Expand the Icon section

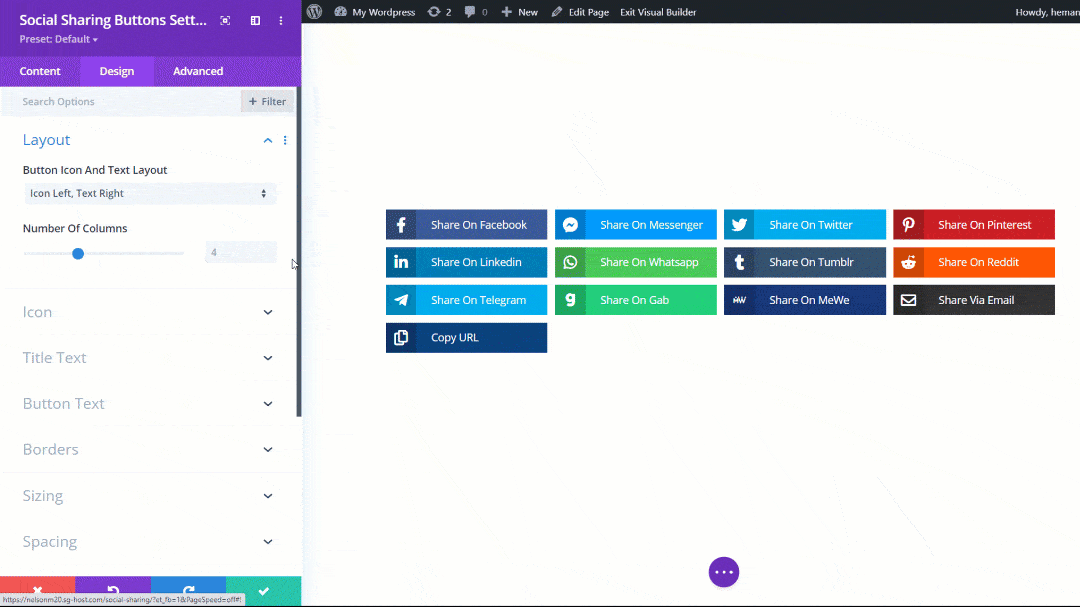(x=149, y=312)
